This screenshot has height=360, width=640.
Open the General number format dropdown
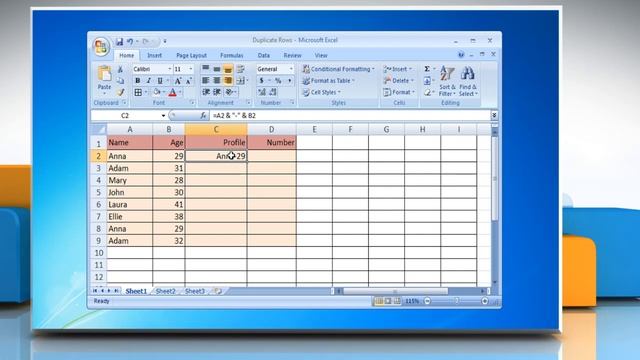click(291, 69)
